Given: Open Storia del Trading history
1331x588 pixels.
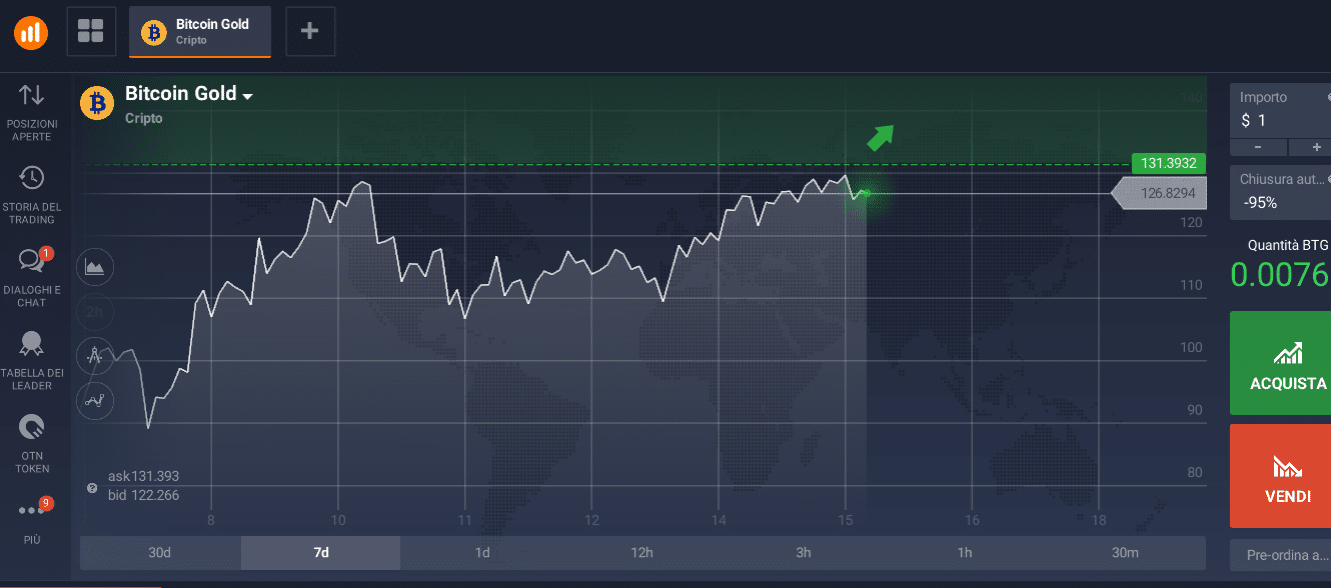Looking at the screenshot, I should point(32,195).
